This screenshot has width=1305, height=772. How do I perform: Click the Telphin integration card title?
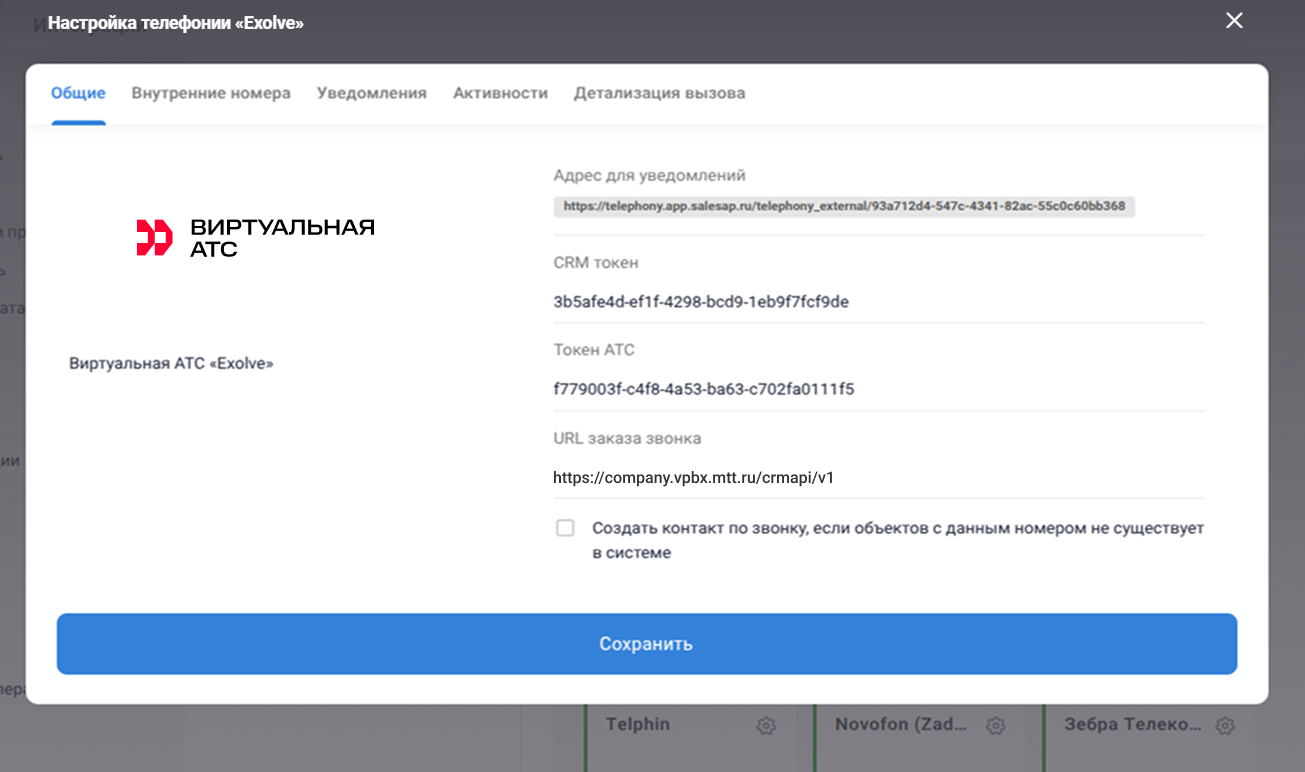638,725
